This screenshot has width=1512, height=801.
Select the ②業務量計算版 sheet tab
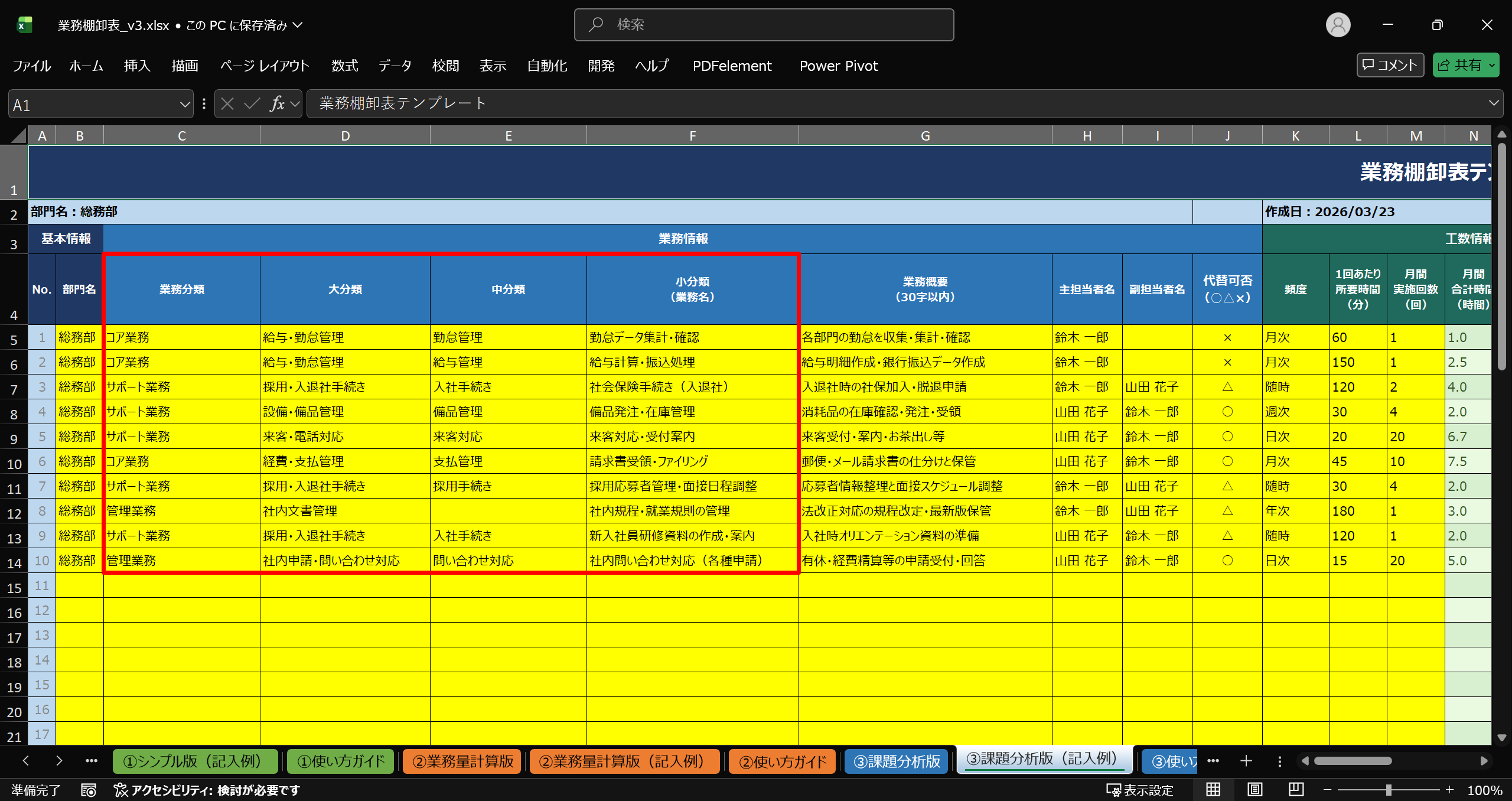click(463, 761)
